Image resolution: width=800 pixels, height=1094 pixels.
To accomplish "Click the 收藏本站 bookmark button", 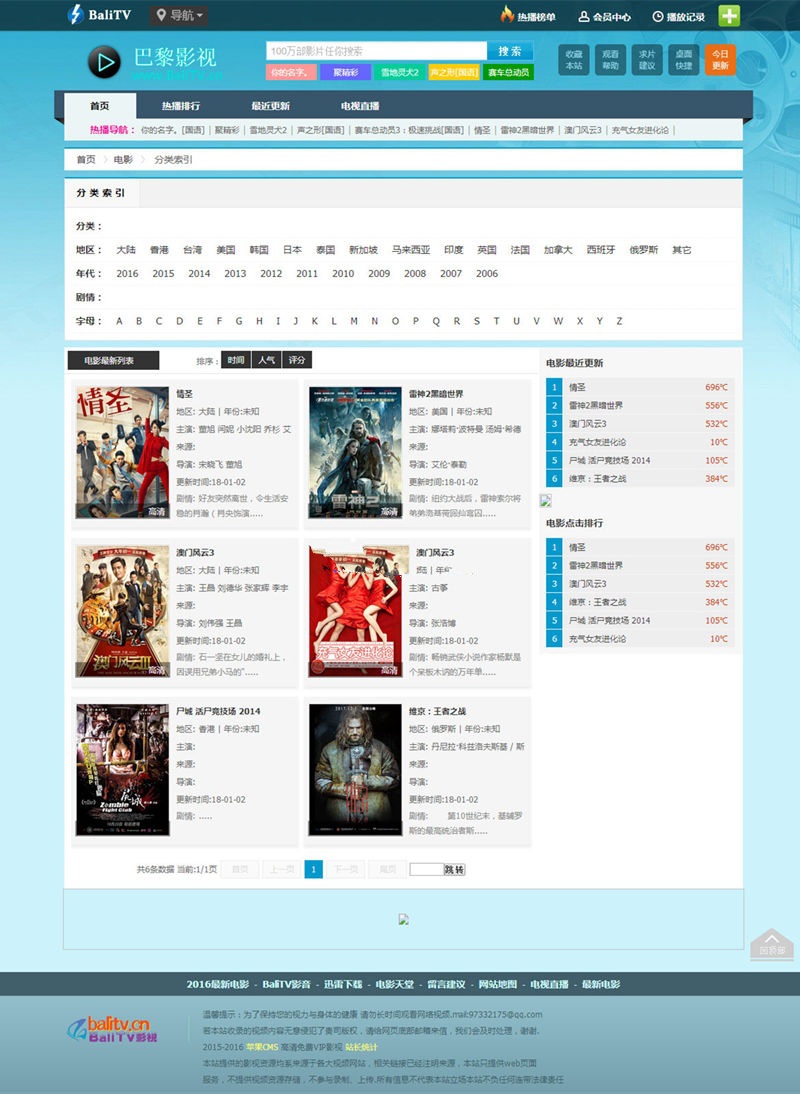I will pyautogui.click(x=573, y=60).
